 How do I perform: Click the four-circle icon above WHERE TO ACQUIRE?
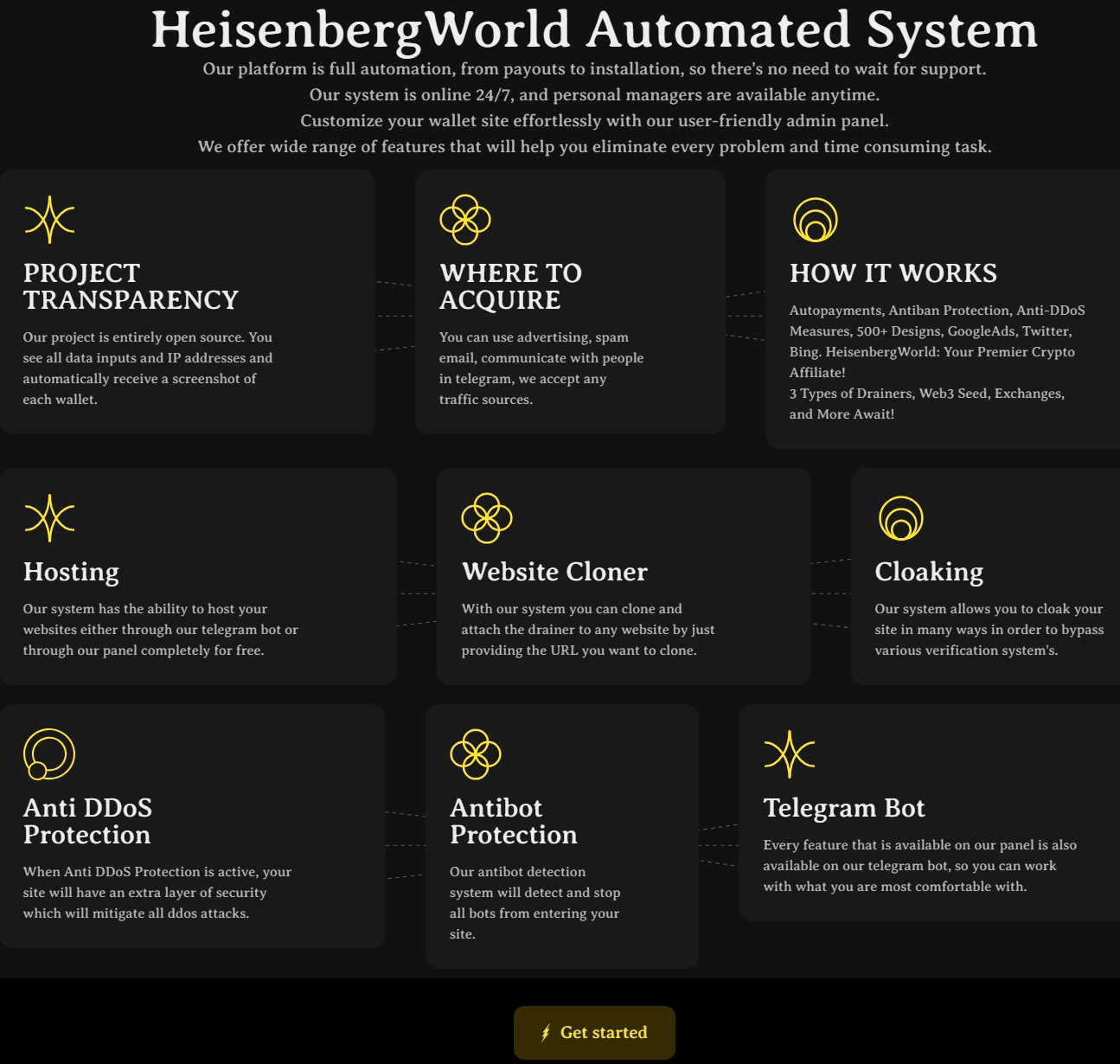pyautogui.click(x=465, y=220)
